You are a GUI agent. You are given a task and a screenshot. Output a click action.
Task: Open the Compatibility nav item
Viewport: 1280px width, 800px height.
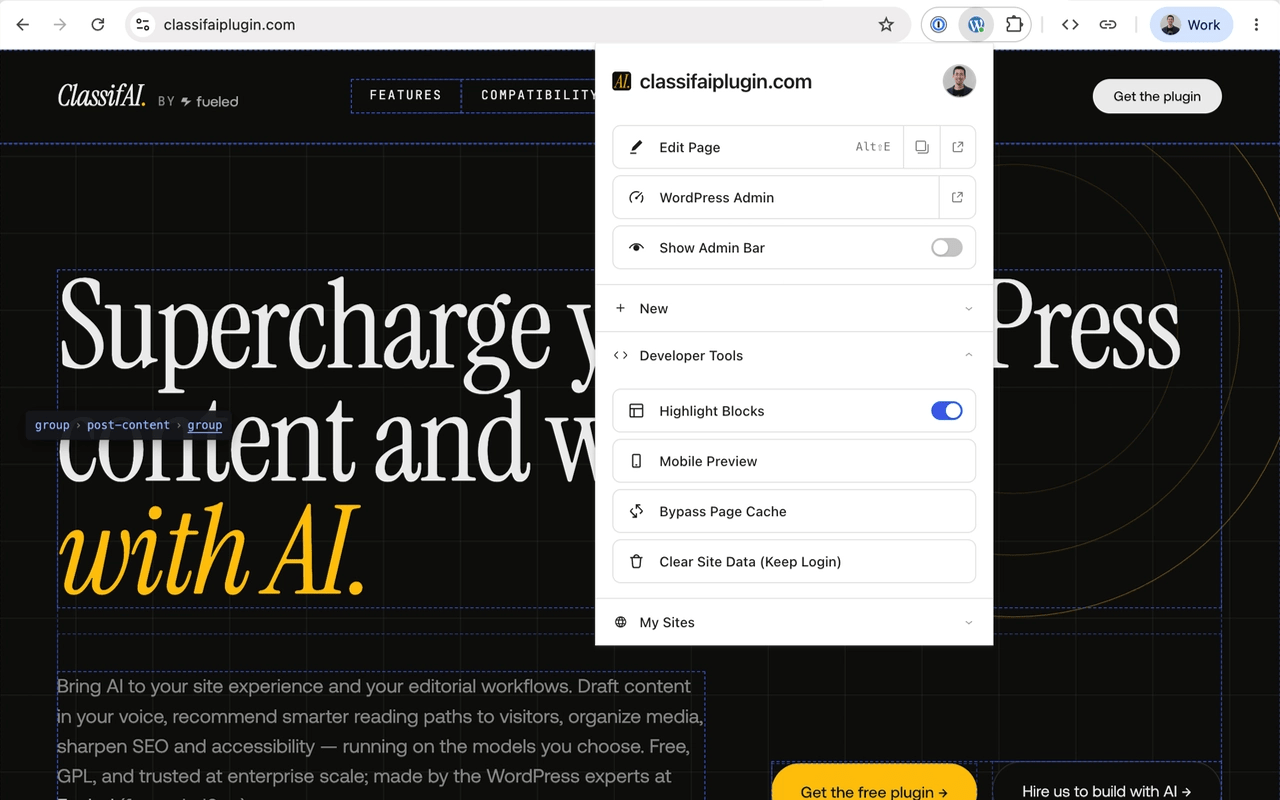tap(538, 95)
